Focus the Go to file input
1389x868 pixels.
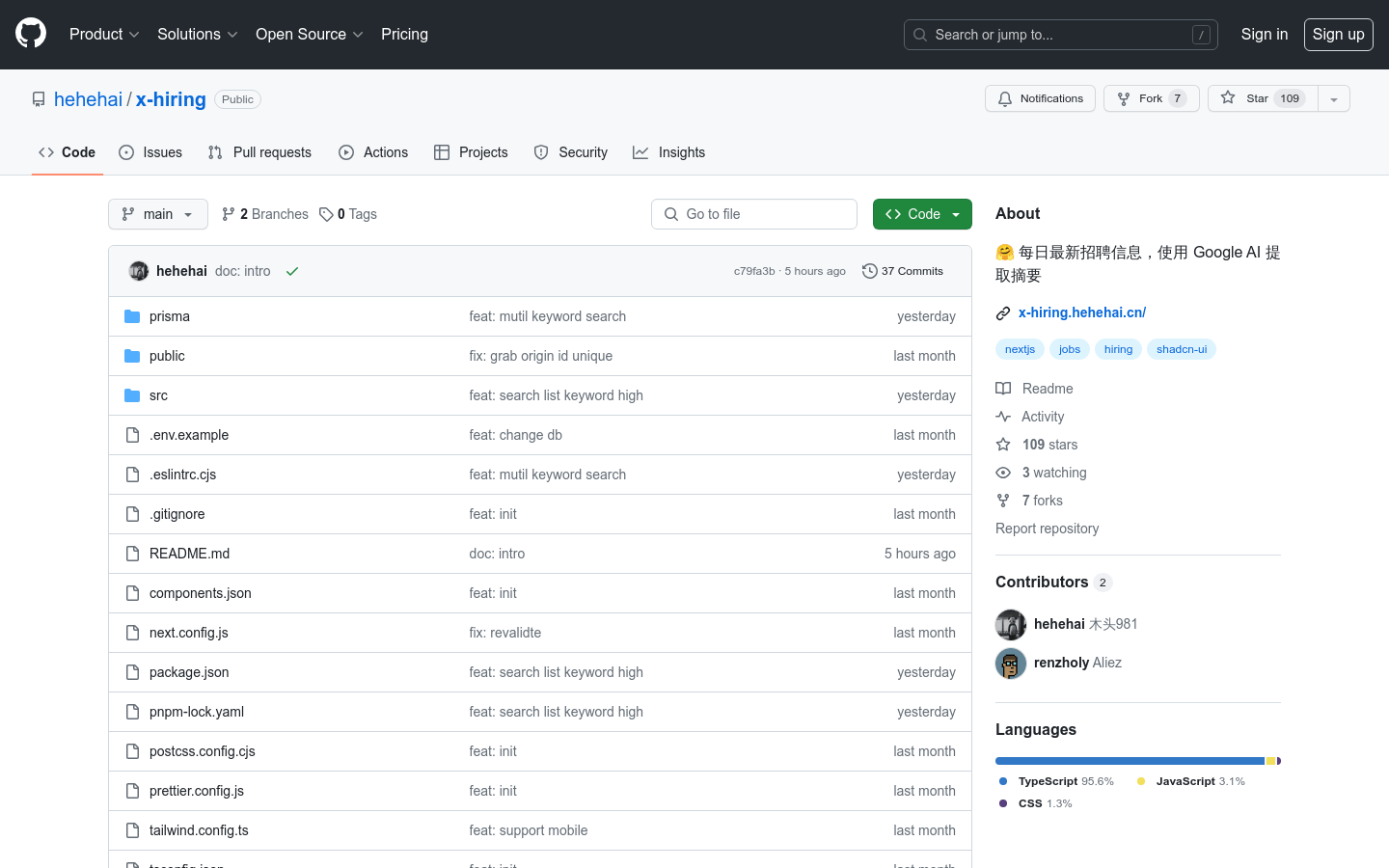pos(754,214)
